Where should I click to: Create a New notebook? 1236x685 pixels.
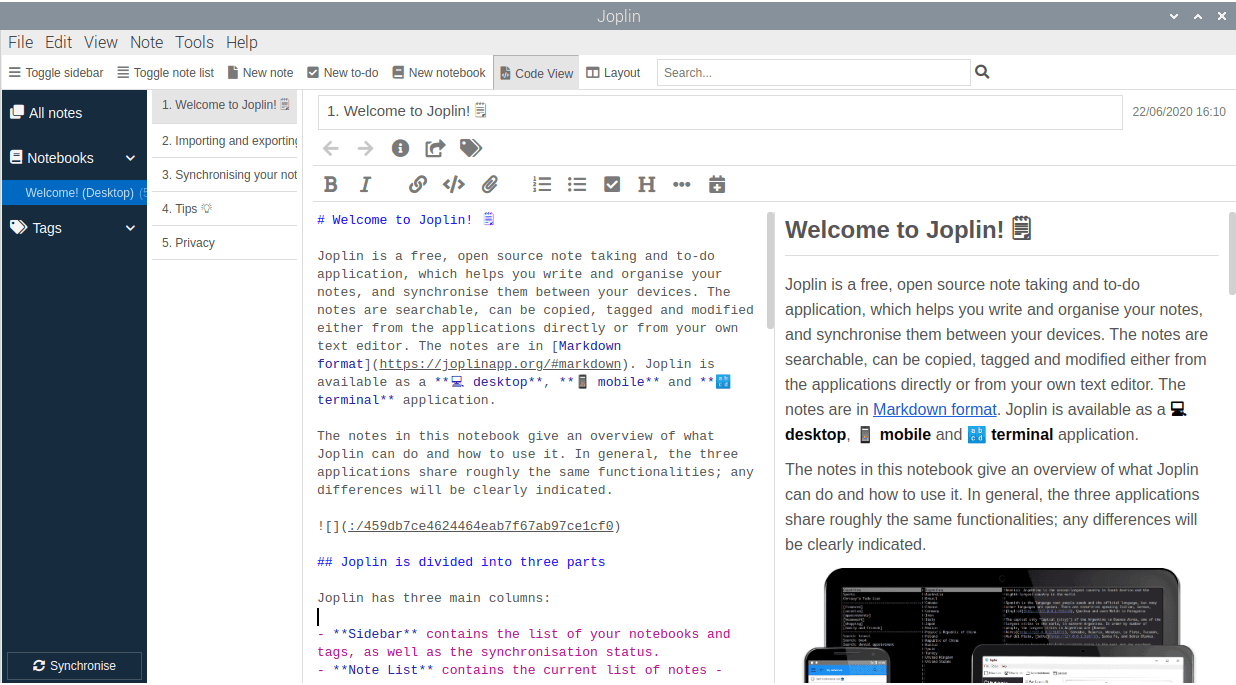point(439,73)
